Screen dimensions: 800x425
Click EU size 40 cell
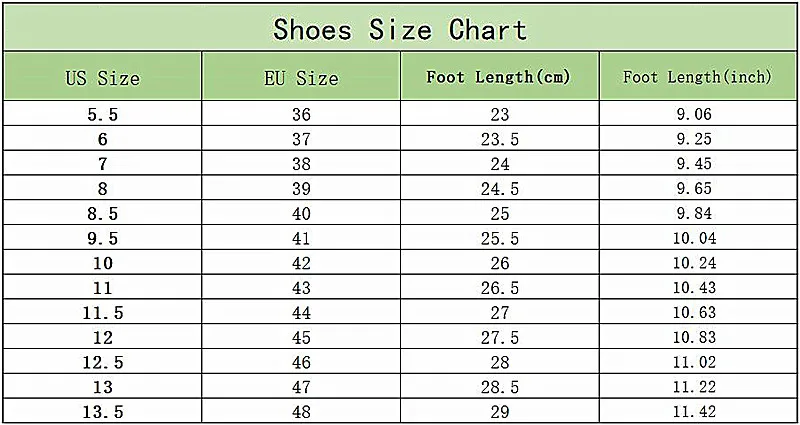(301, 214)
